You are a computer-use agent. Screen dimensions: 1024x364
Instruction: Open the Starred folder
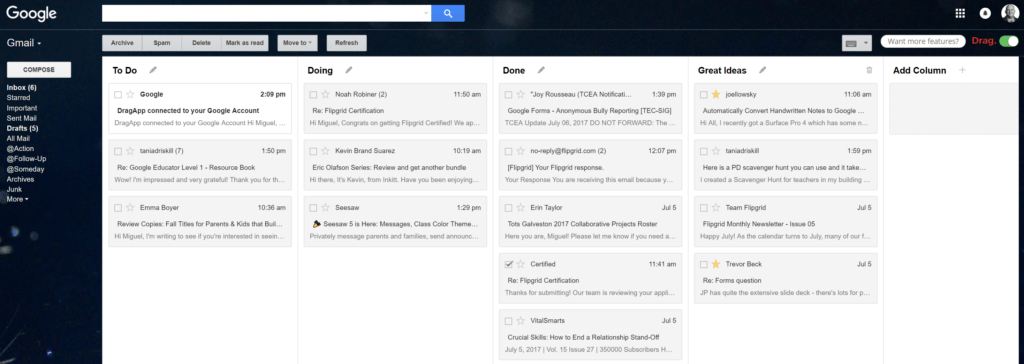point(18,97)
